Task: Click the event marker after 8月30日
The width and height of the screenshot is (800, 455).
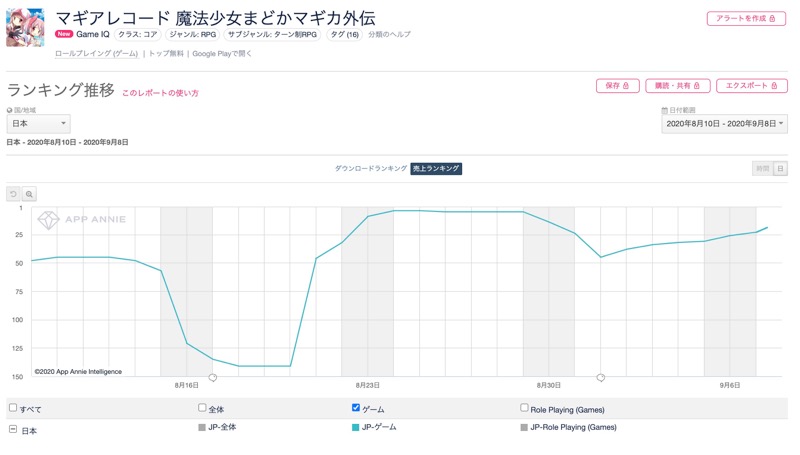Action: pyautogui.click(x=601, y=377)
